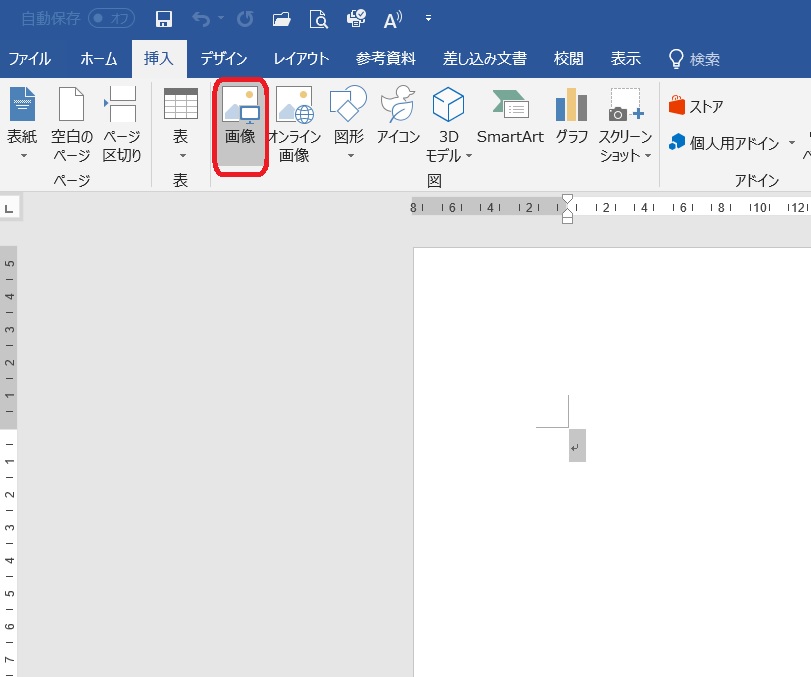Switch to the 校閲 tab
This screenshot has width=811, height=677.
pos(568,59)
